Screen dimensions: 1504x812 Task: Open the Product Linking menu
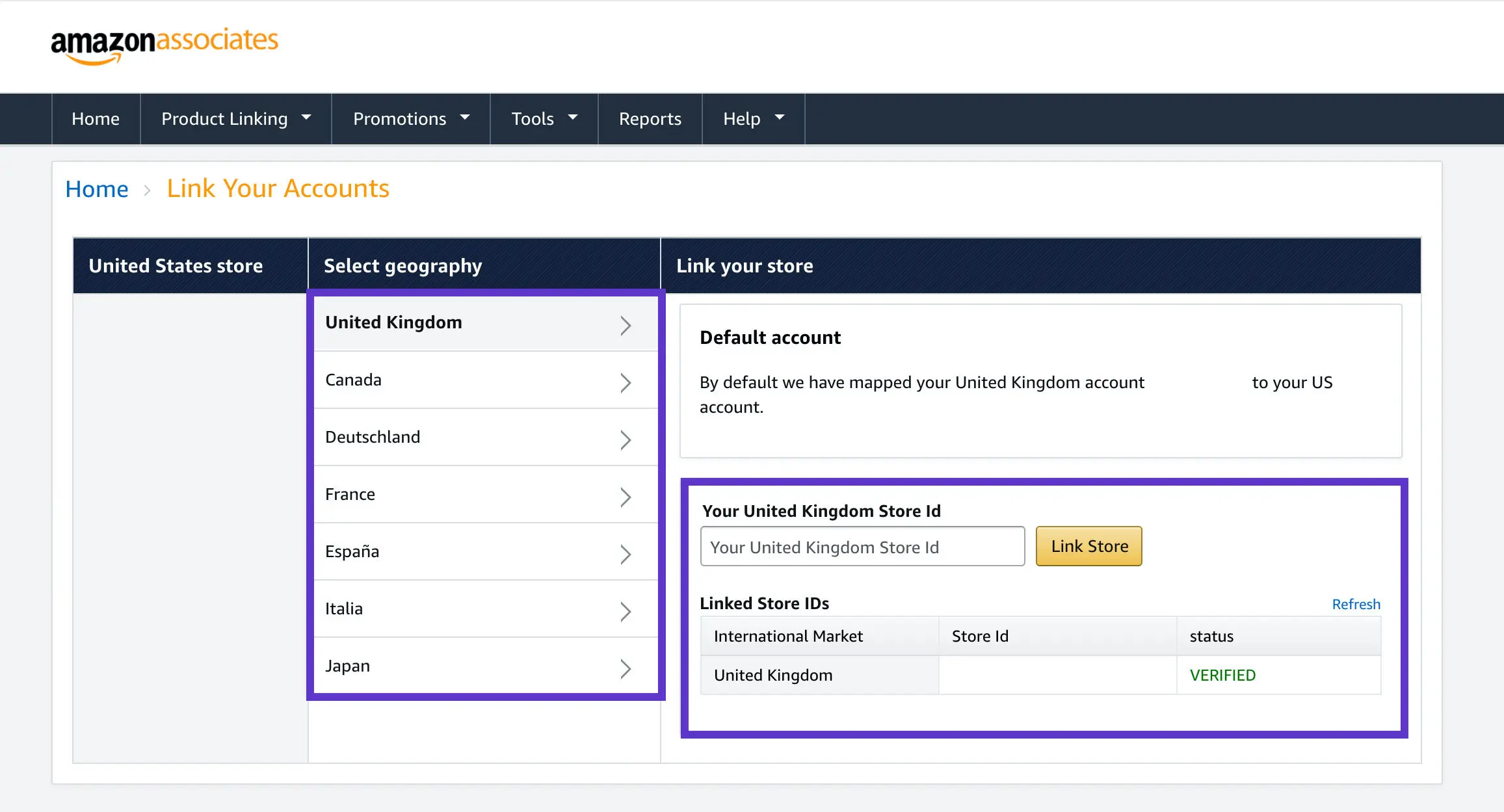236,119
